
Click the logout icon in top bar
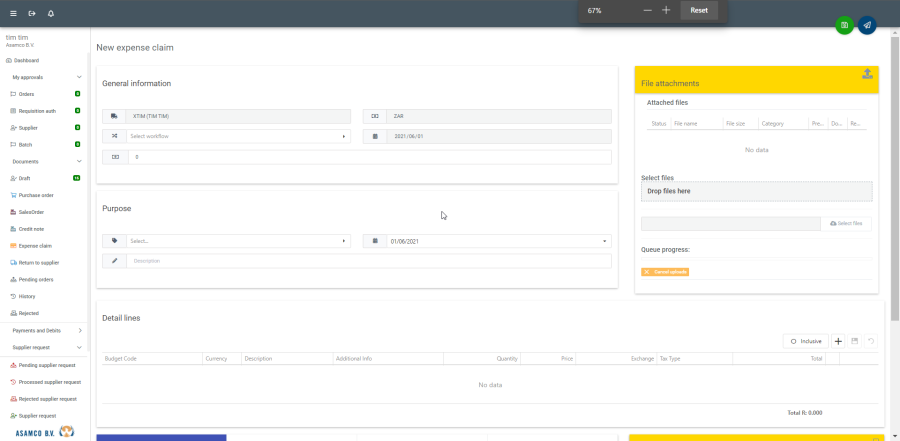[x=32, y=13]
